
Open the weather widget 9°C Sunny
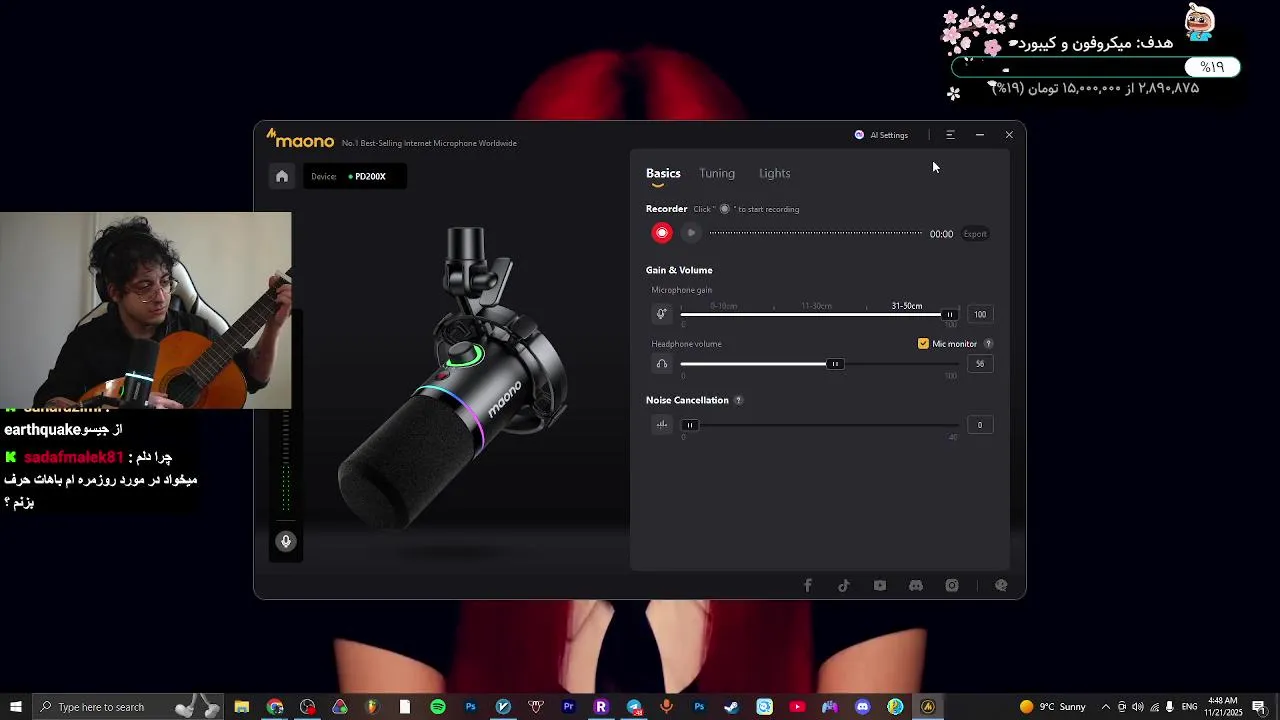(1052, 707)
